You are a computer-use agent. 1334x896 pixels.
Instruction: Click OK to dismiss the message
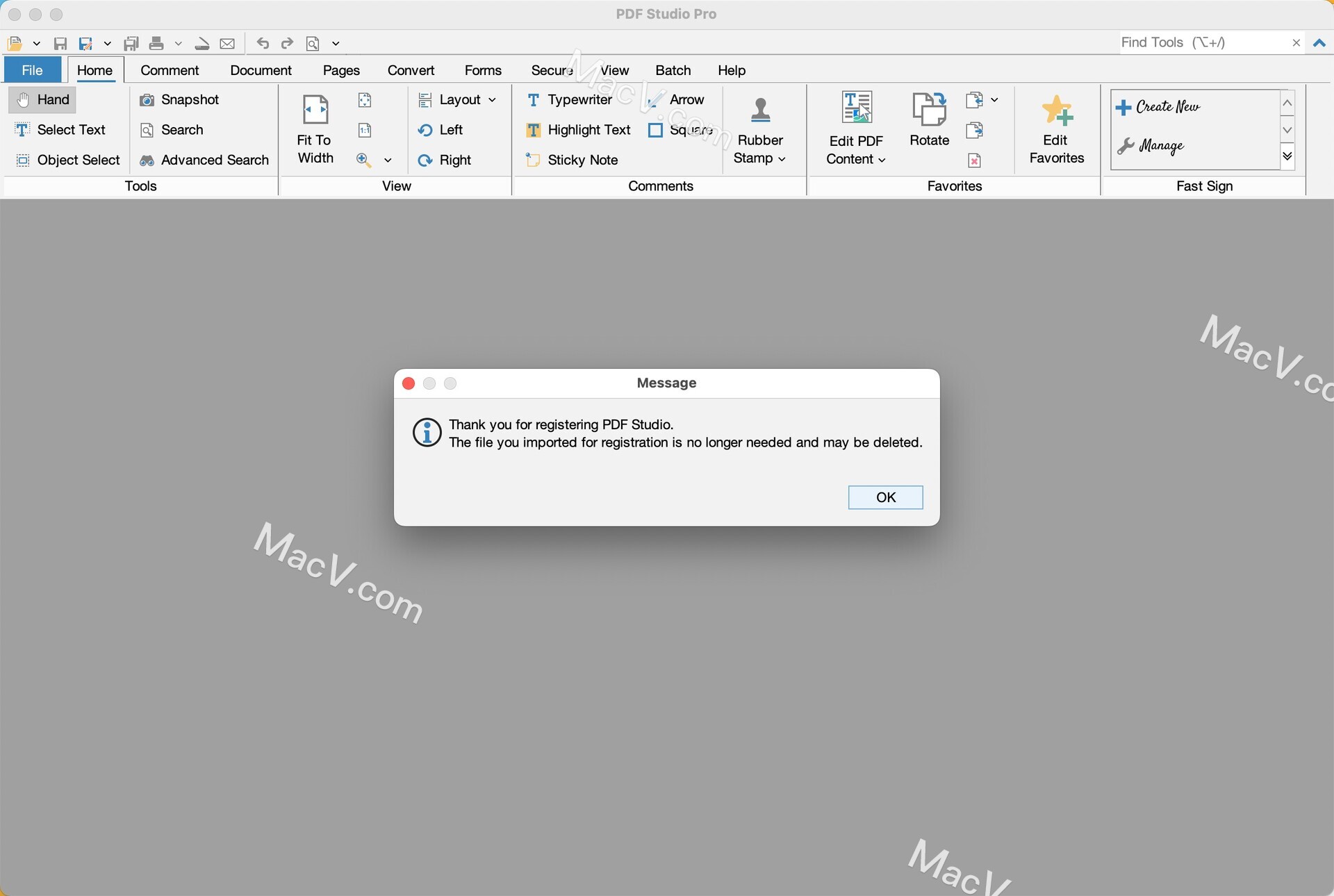coord(885,497)
